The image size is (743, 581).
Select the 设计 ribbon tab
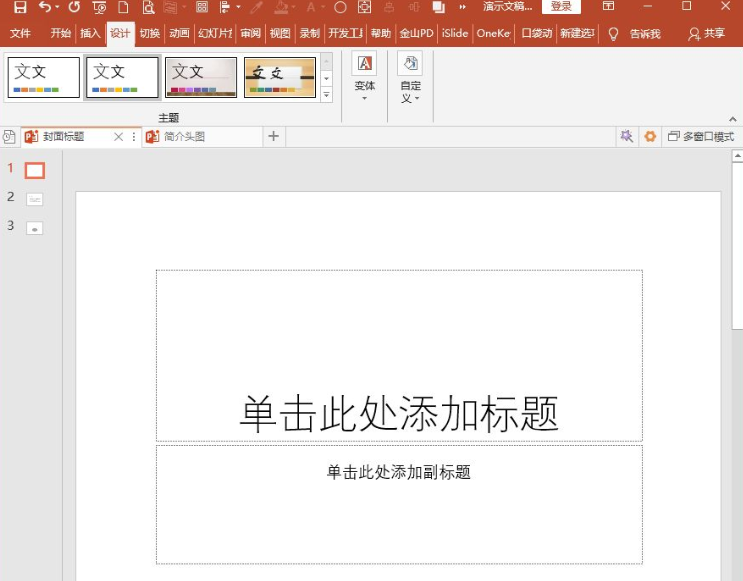point(120,33)
